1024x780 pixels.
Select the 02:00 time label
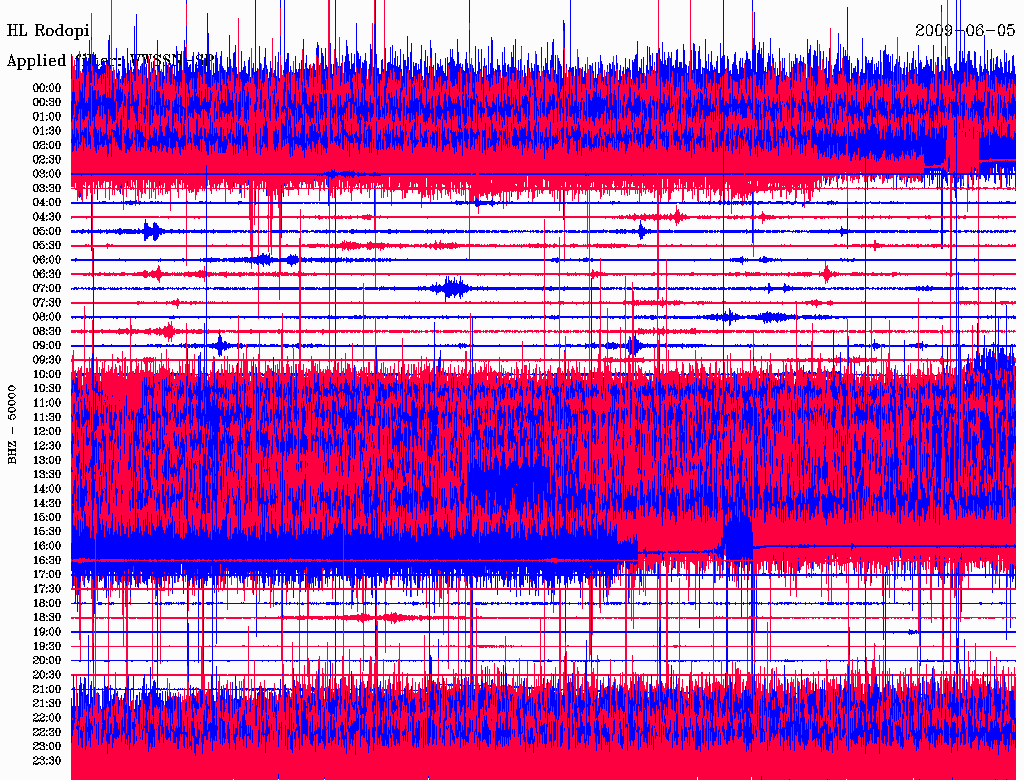coord(47,146)
